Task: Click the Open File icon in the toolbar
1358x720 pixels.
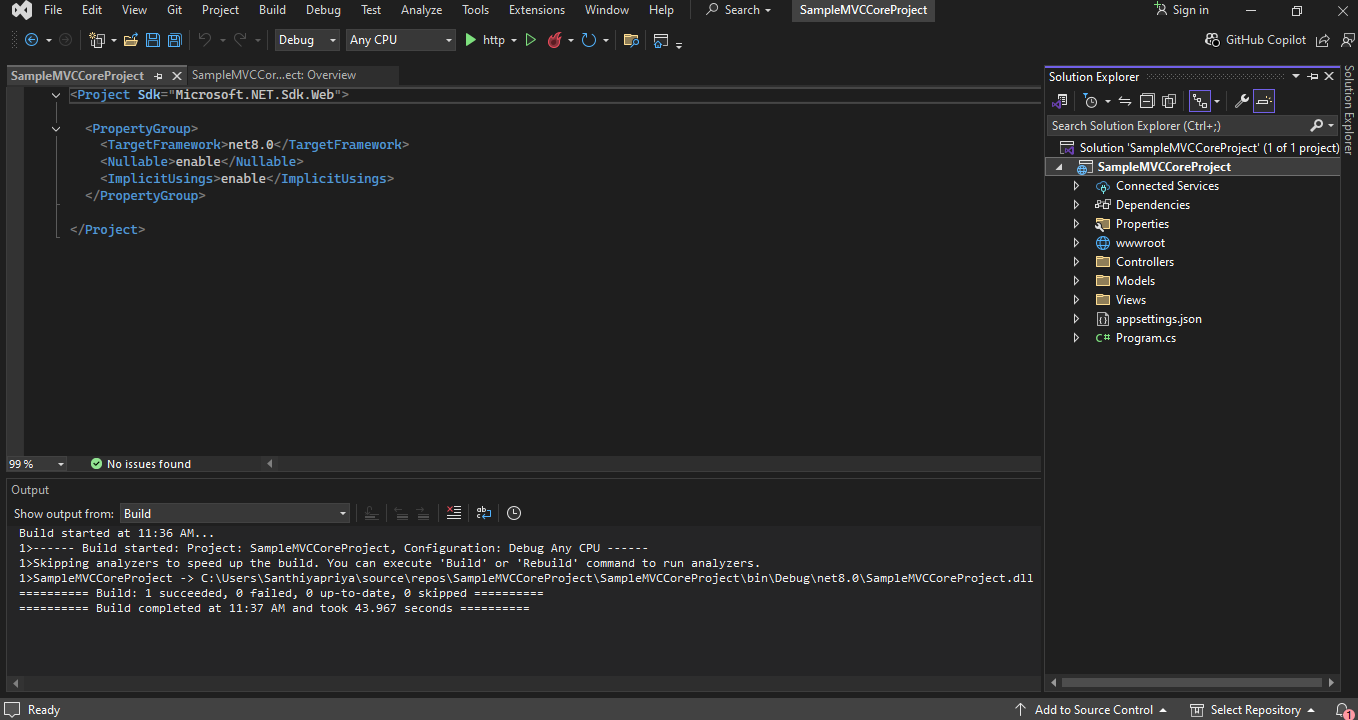Action: [131, 40]
